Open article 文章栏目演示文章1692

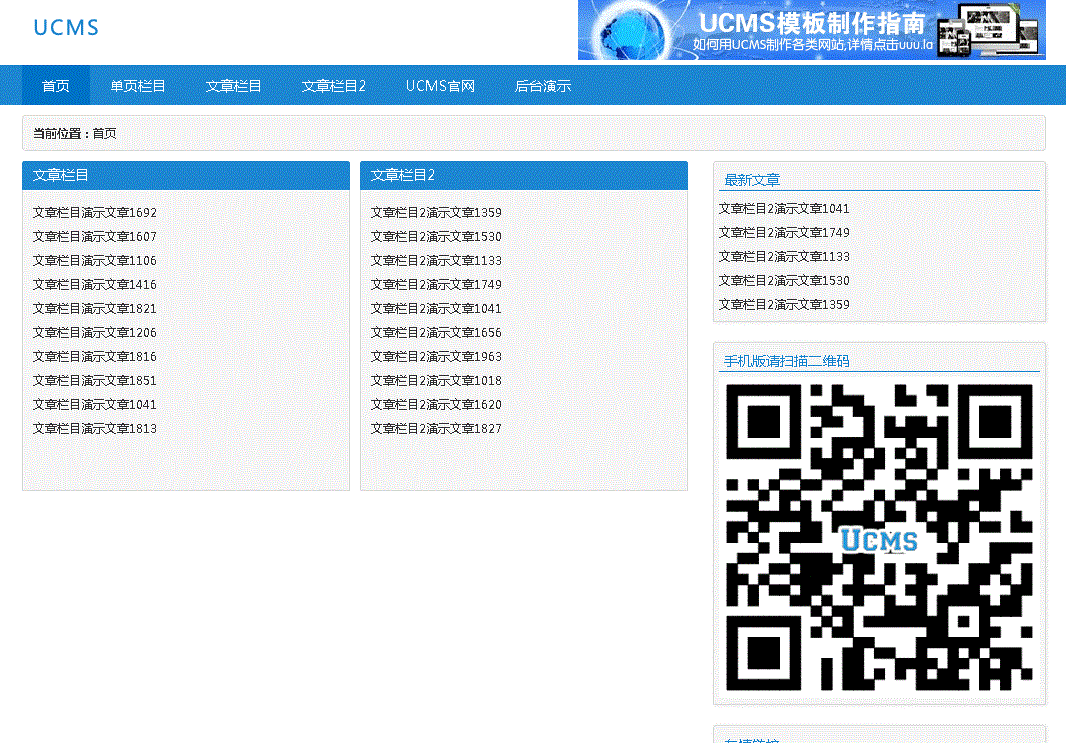[95, 213]
